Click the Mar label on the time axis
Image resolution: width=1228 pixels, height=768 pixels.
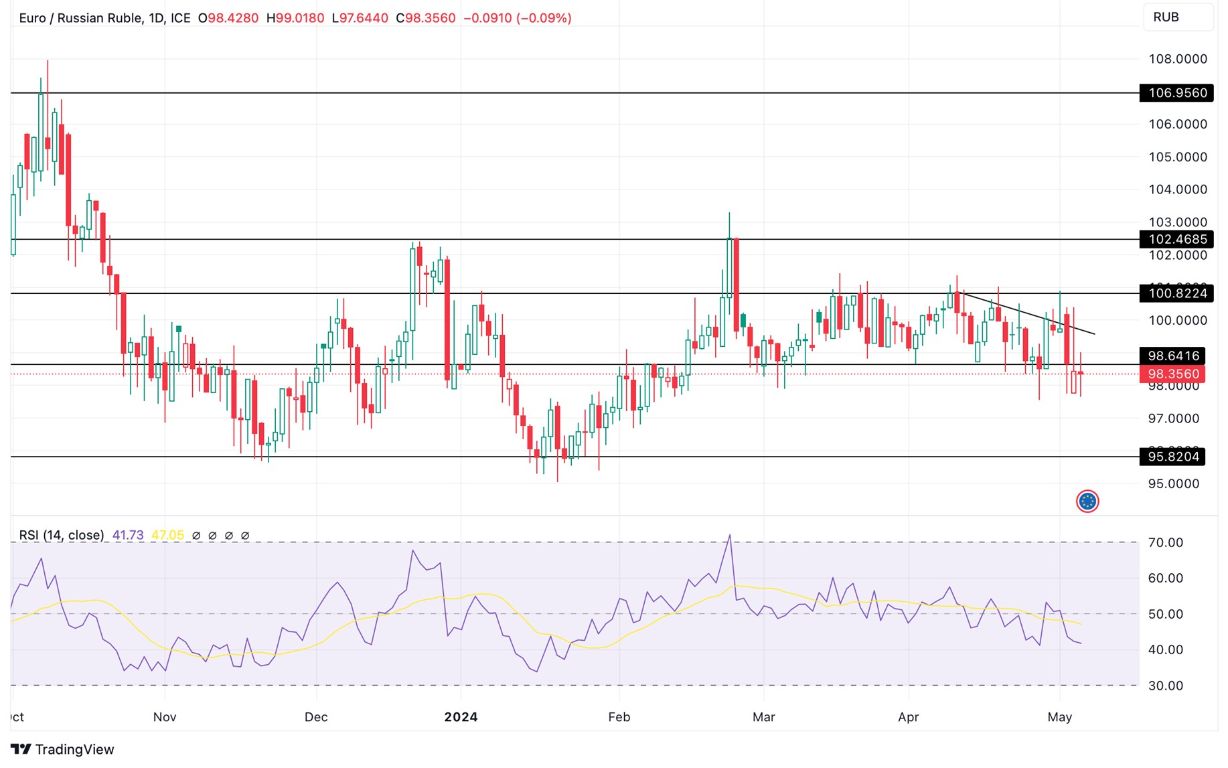[x=763, y=717]
